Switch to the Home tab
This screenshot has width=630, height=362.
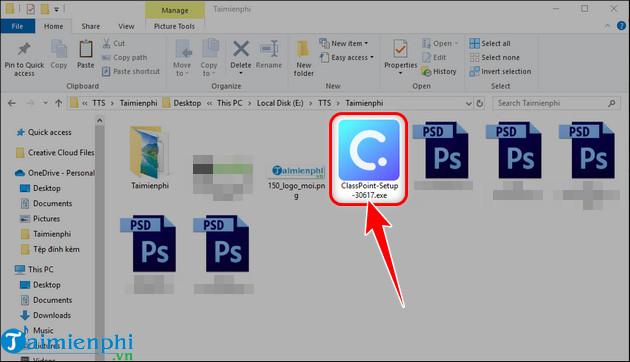tap(53, 26)
